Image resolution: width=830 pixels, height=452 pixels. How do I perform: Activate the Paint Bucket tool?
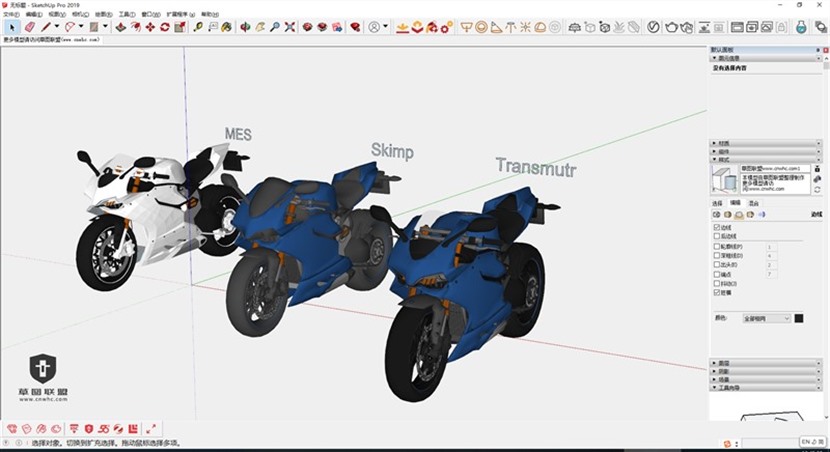pos(227,26)
